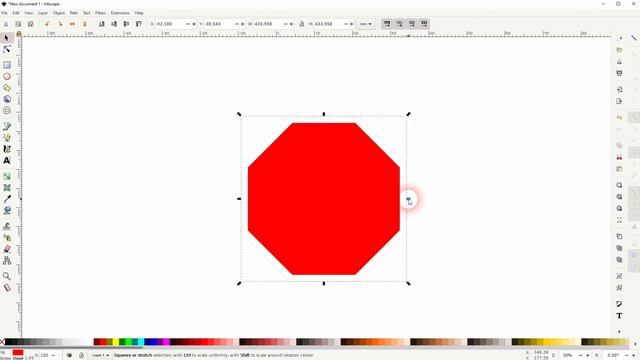The image size is (640, 360).
Task: Toggle scale rounded corners option
Action: [399, 24]
